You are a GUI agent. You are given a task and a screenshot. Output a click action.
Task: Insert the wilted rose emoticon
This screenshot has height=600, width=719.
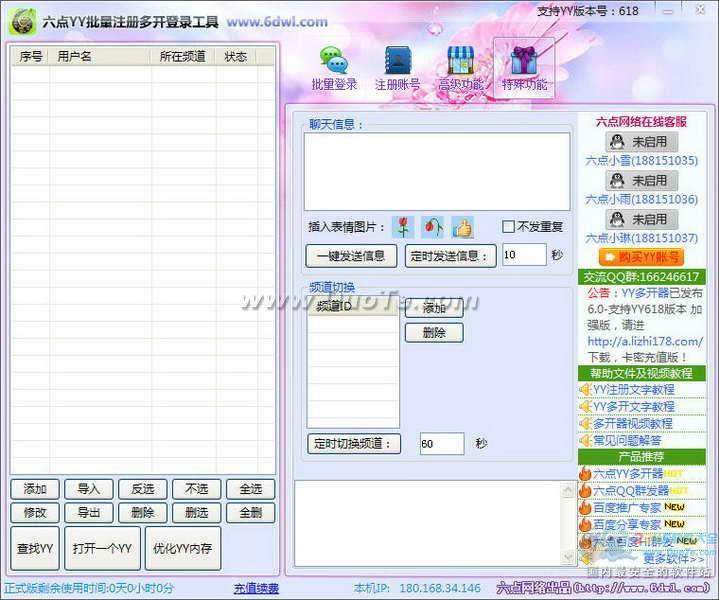pyautogui.click(x=432, y=227)
